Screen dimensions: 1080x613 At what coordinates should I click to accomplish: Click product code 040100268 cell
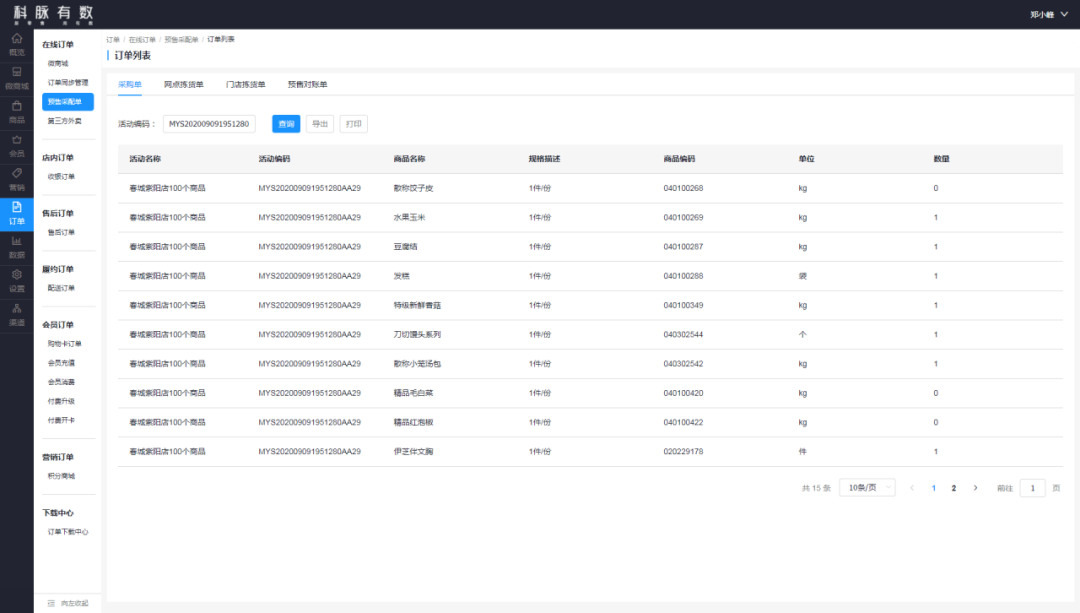(x=683, y=188)
